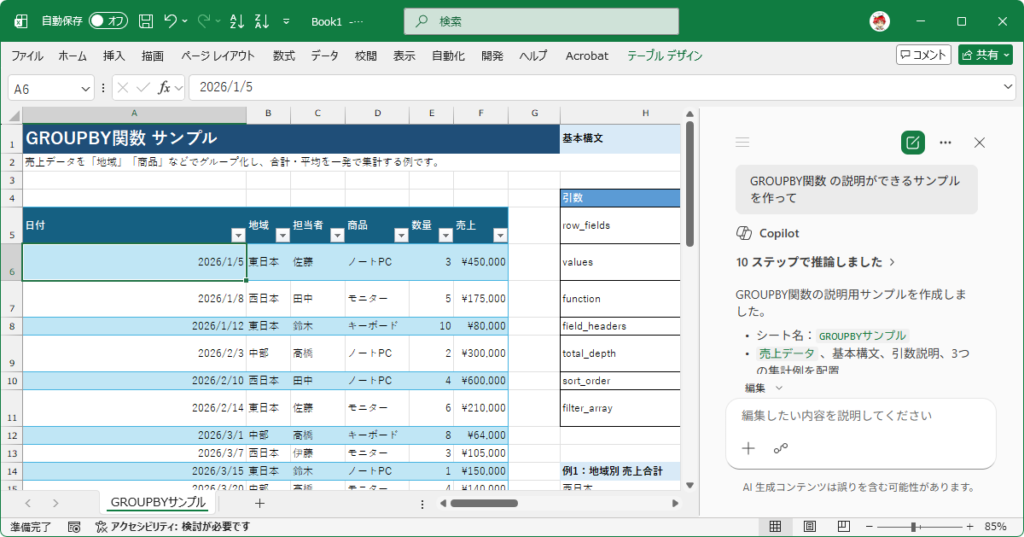1024x537 pixels.
Task: Open the 地域 column filter dropdown
Action: tap(282, 235)
